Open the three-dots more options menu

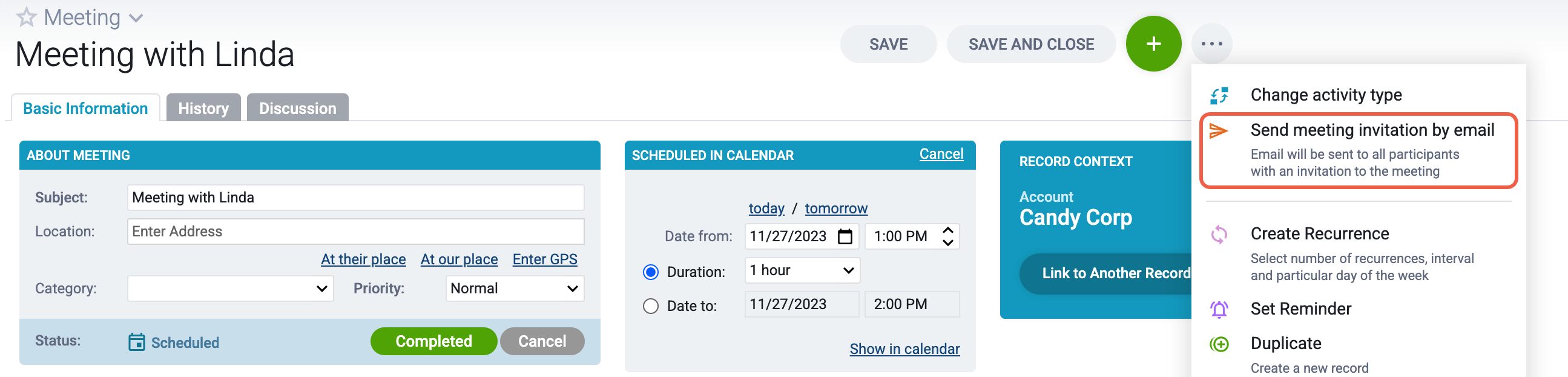point(1211,44)
